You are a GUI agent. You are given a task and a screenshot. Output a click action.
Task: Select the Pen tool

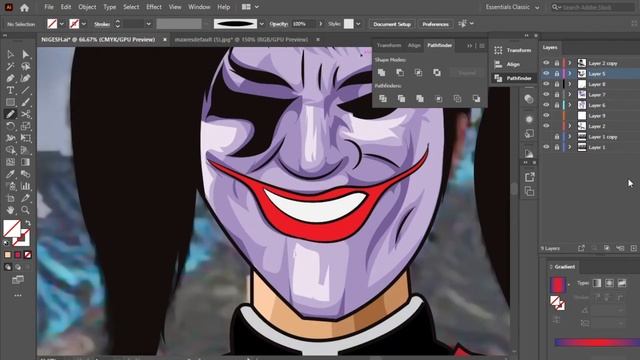pyautogui.click(x=11, y=78)
